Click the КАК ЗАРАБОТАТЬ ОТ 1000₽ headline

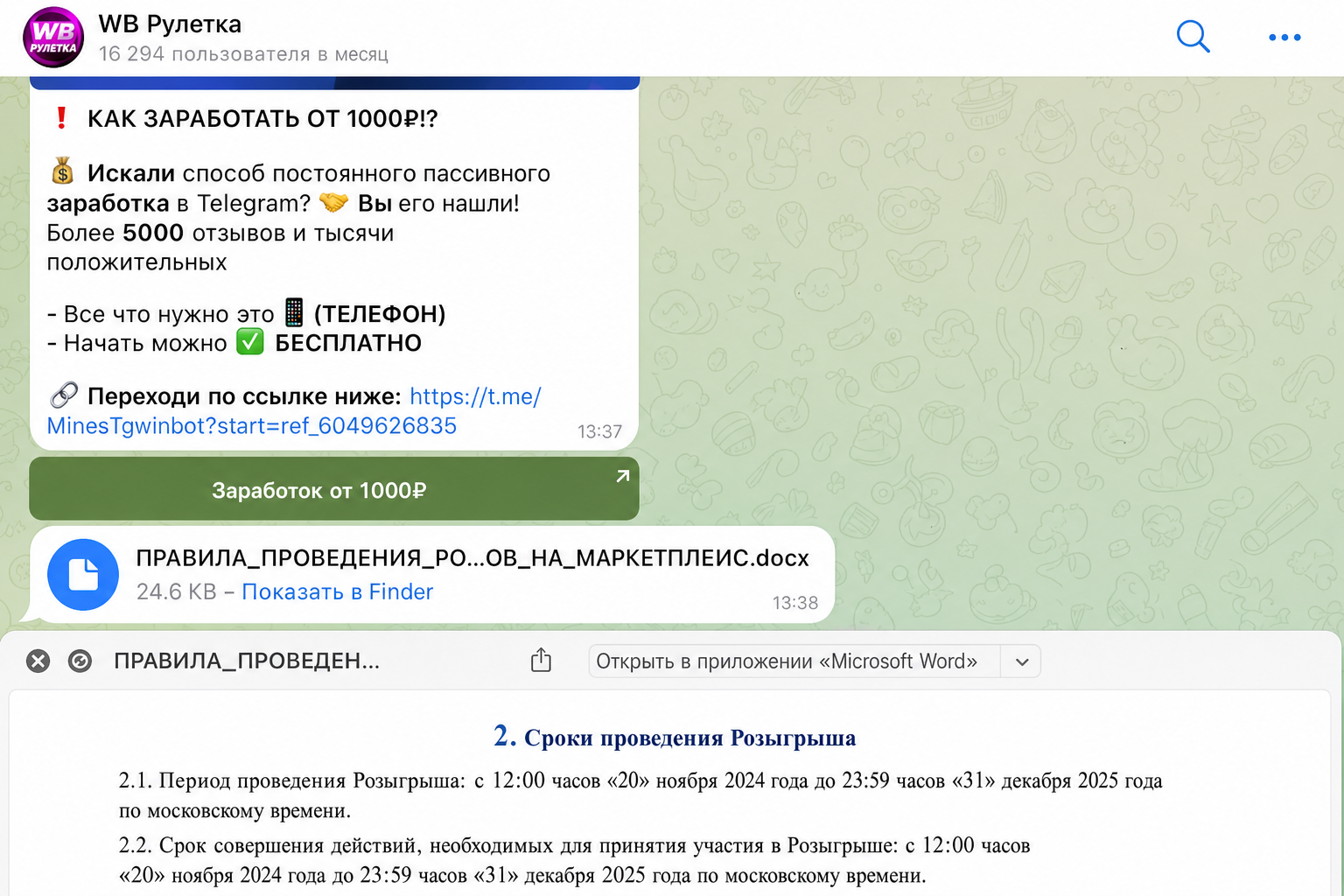coord(262,119)
